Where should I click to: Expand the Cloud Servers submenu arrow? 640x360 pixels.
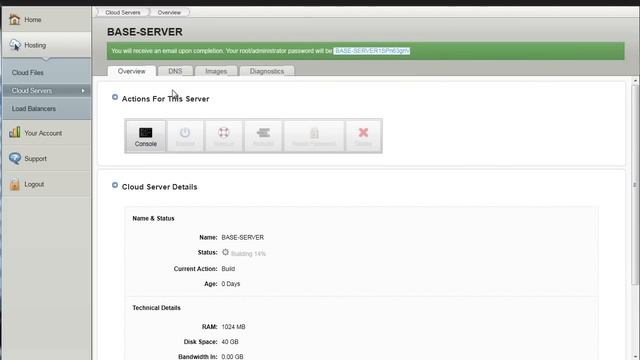pyautogui.click(x=83, y=91)
